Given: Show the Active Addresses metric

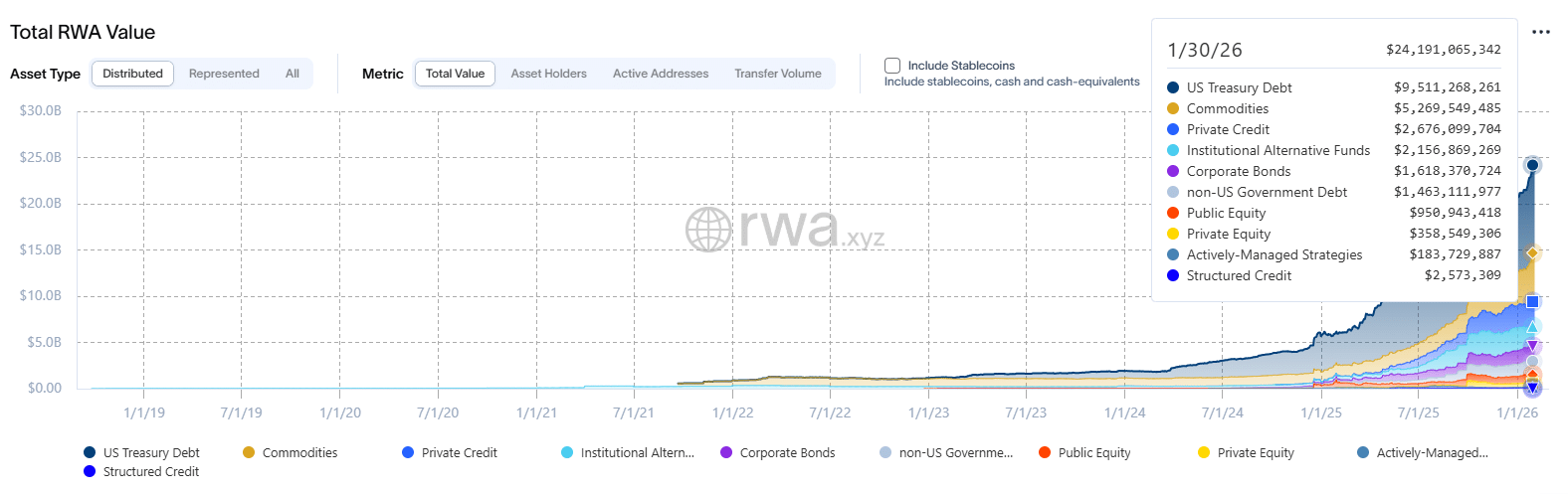Looking at the screenshot, I should pyautogui.click(x=661, y=74).
